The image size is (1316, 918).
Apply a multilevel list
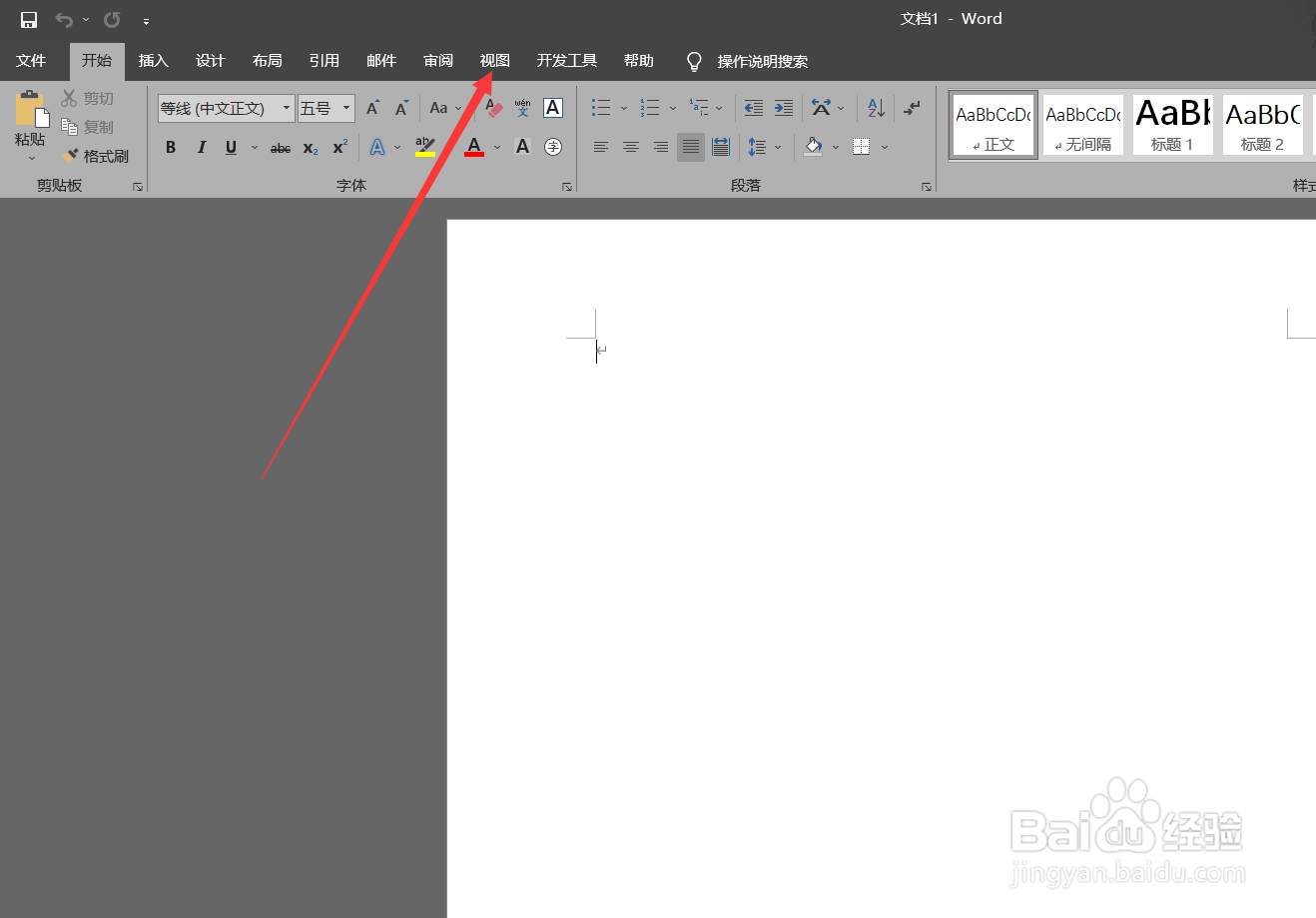coord(699,108)
